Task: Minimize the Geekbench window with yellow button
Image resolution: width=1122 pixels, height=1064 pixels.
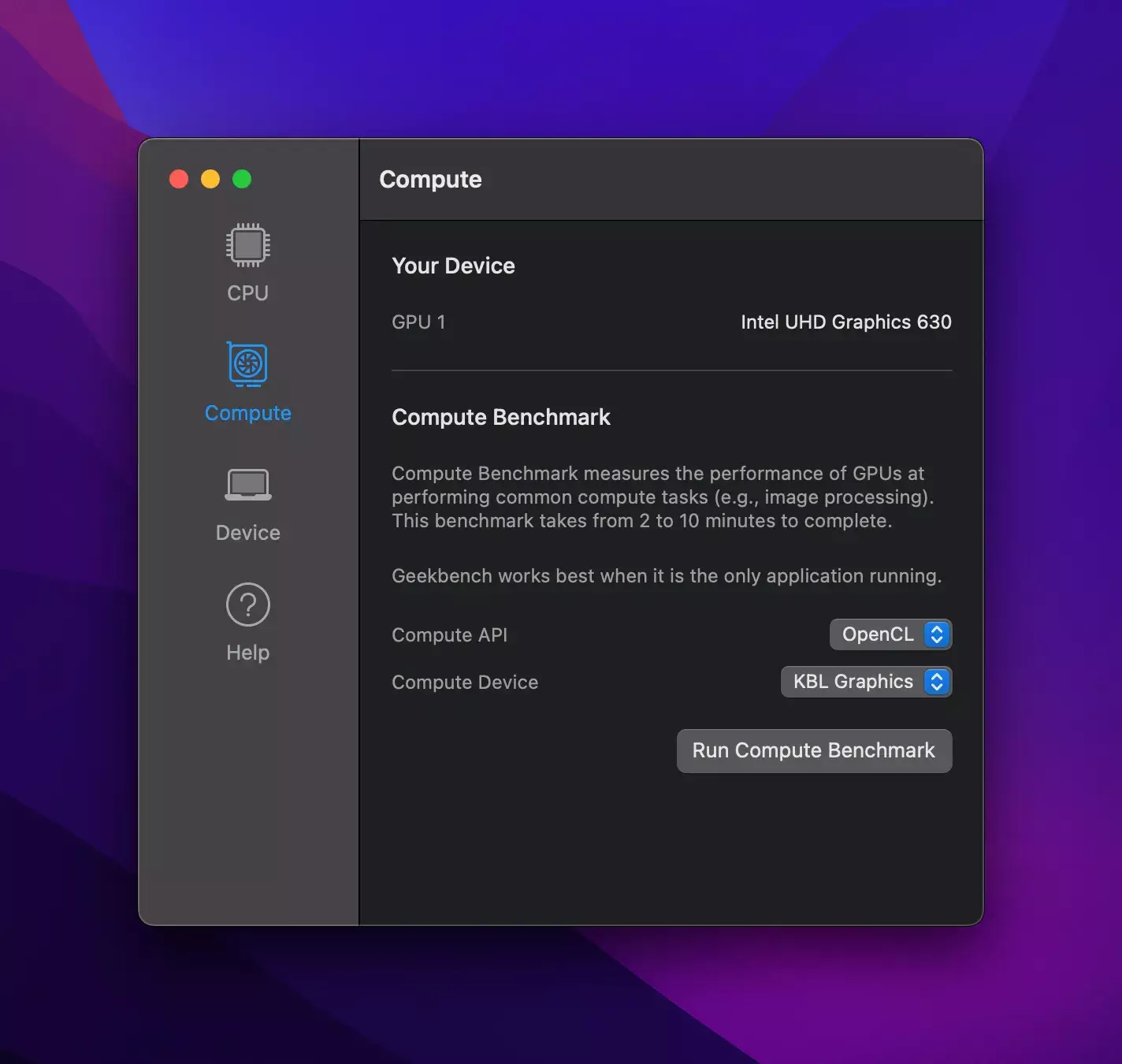Action: [x=210, y=179]
